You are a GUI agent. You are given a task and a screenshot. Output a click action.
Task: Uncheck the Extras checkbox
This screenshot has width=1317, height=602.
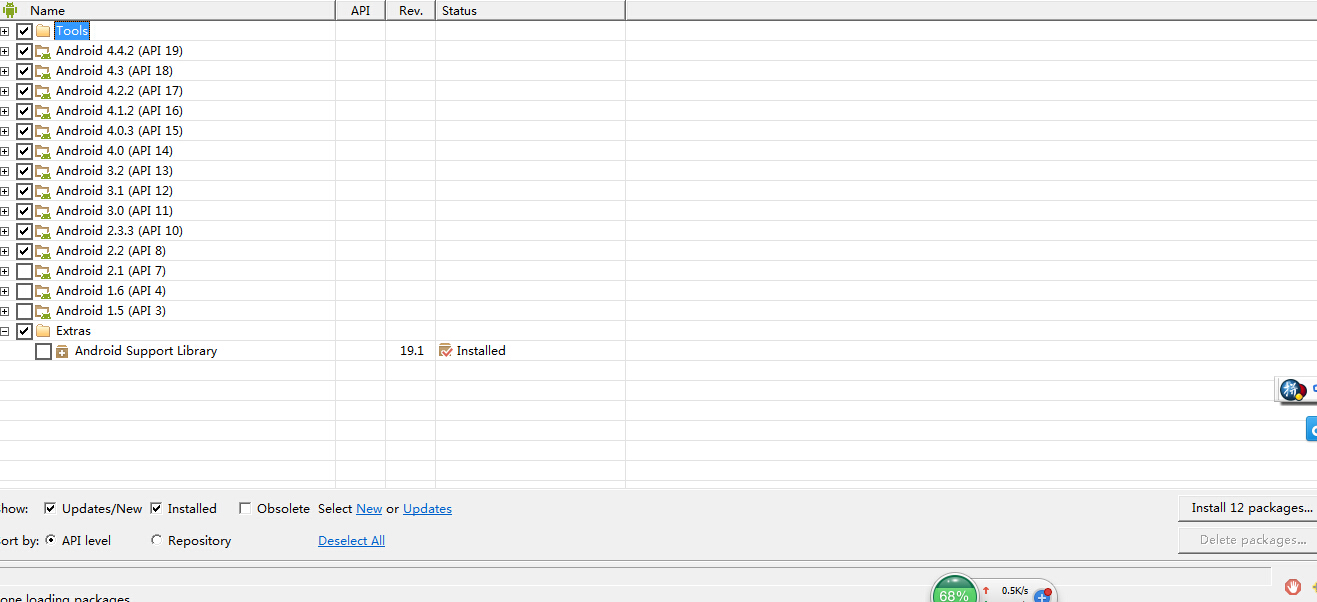[x=25, y=331]
